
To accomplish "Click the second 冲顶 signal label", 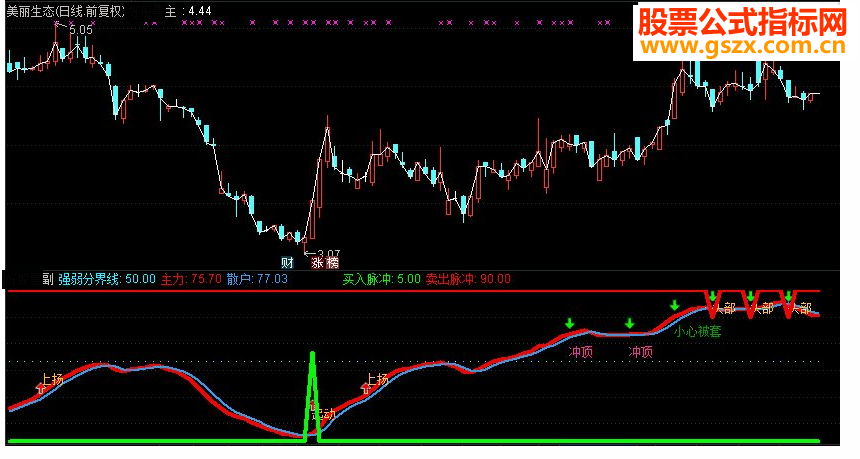I will coord(641,352).
